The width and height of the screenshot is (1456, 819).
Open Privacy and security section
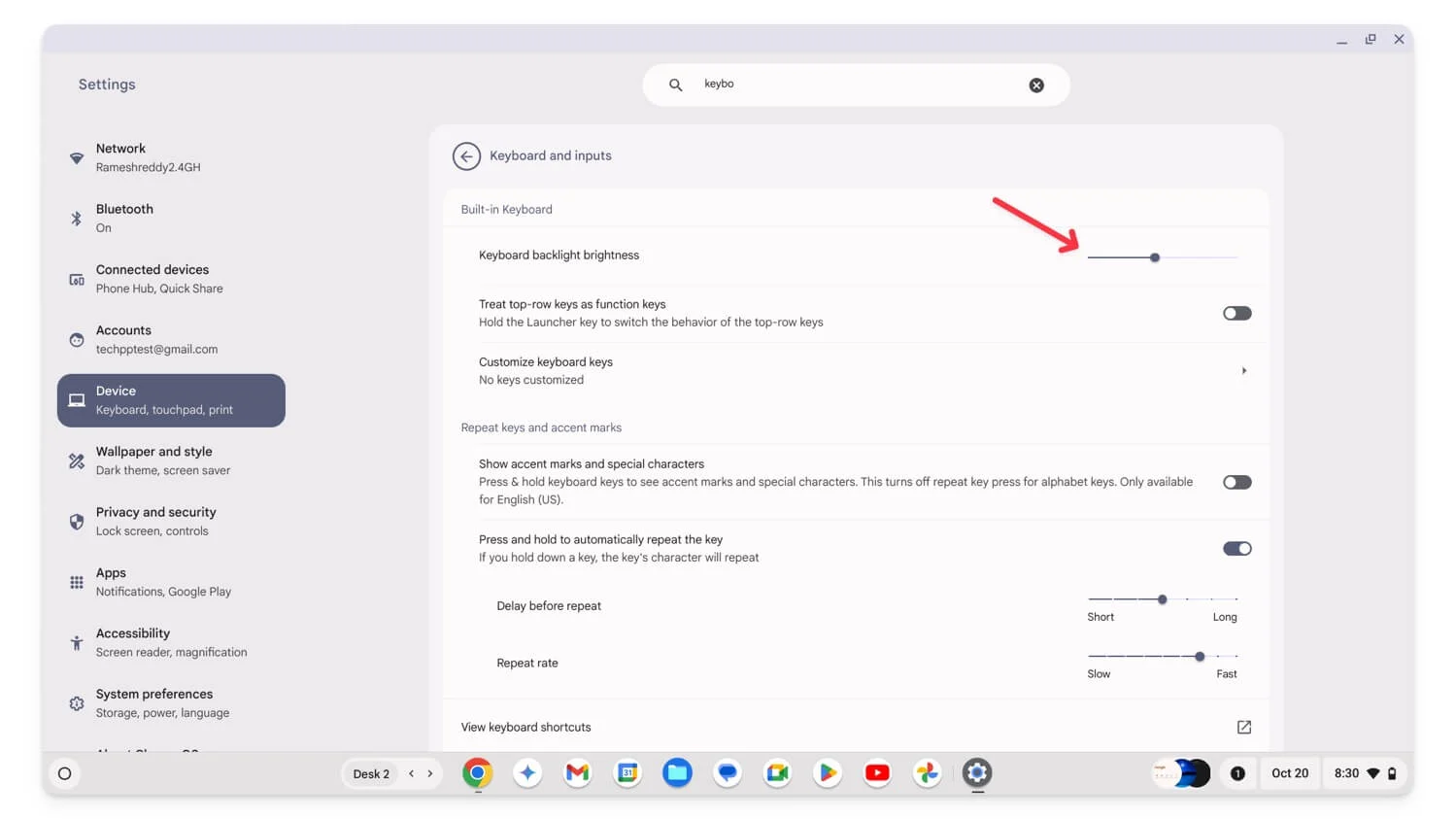(x=171, y=522)
